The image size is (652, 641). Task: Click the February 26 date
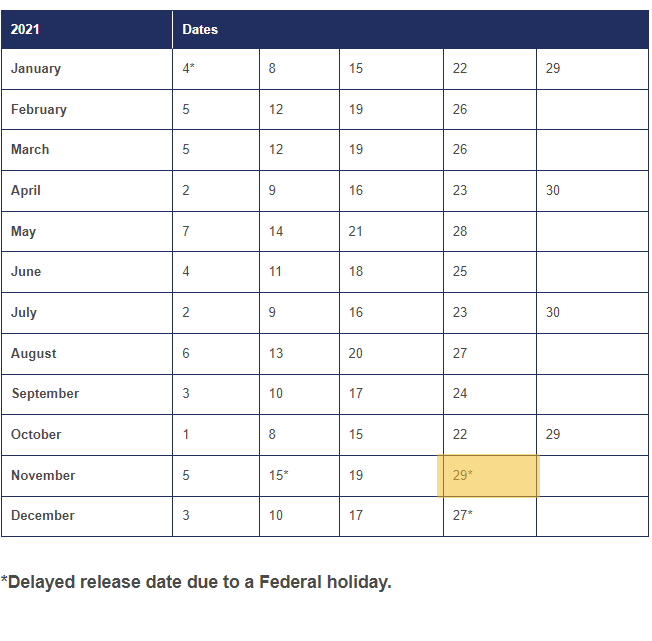point(460,109)
